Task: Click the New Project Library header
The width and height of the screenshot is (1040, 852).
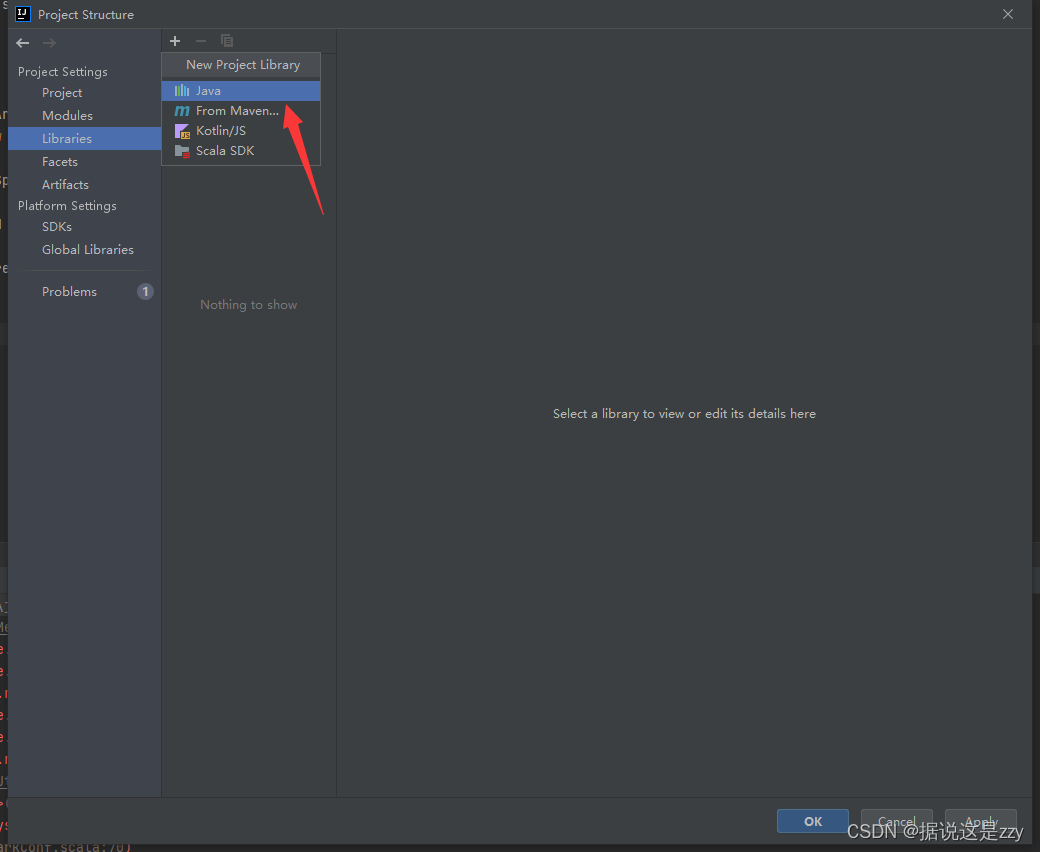Action: click(243, 65)
